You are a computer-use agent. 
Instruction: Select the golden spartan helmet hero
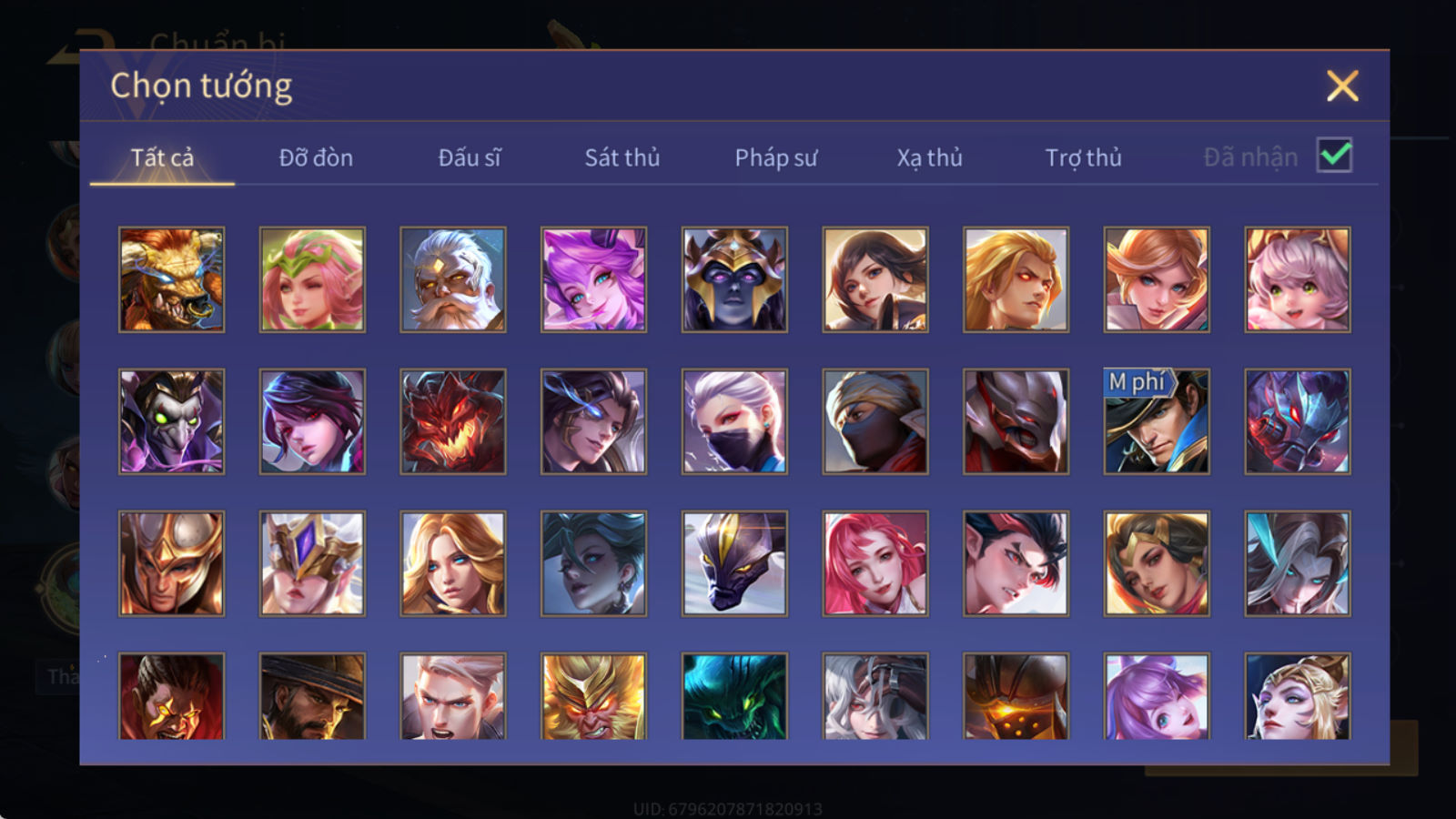171,563
